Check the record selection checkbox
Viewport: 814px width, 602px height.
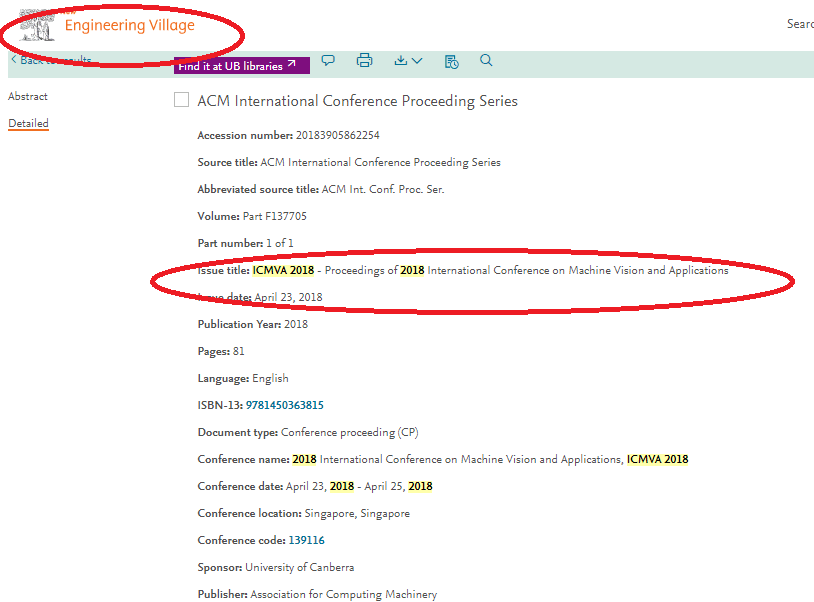[x=181, y=100]
